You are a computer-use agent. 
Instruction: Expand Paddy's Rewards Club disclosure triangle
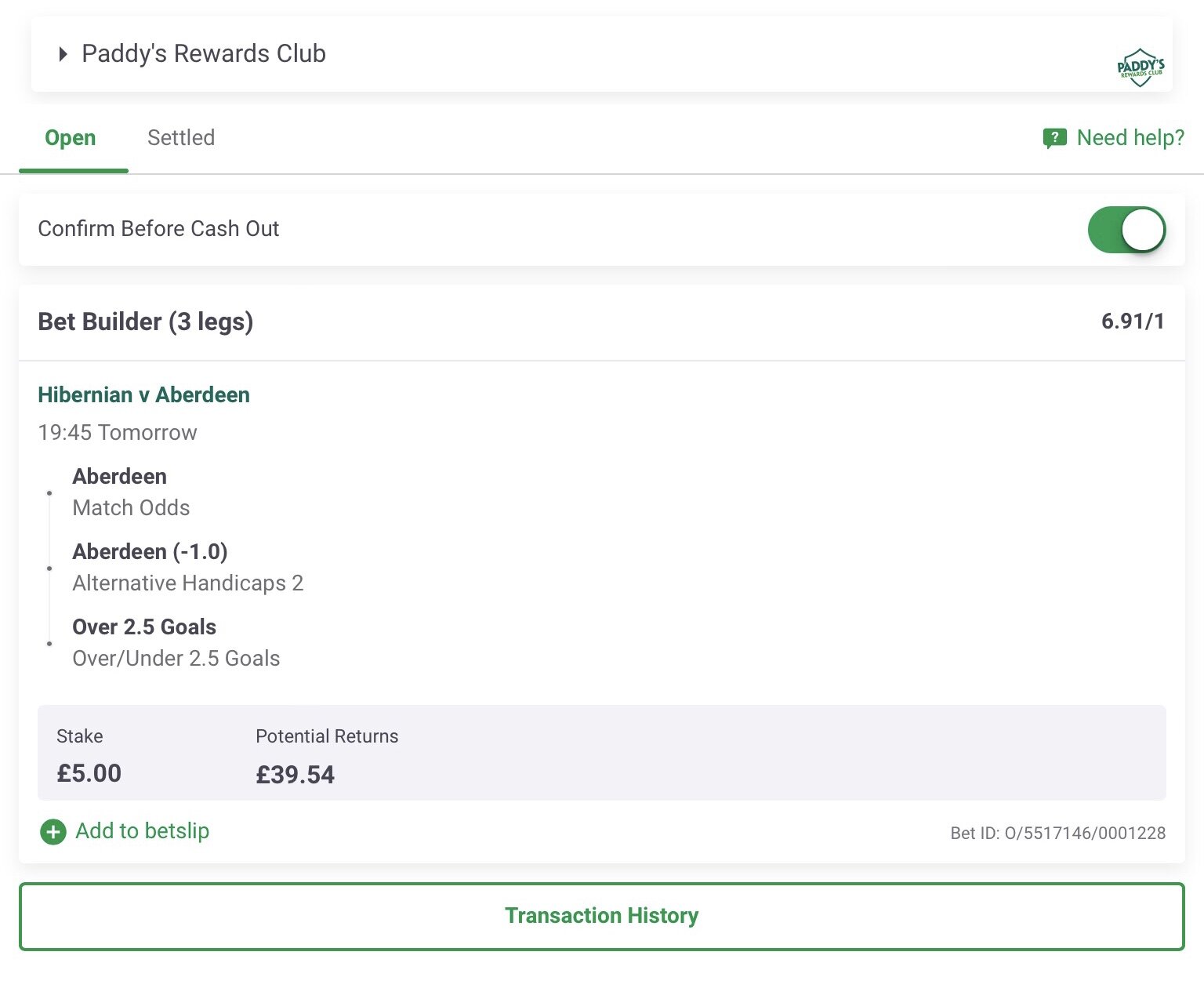pyautogui.click(x=63, y=54)
